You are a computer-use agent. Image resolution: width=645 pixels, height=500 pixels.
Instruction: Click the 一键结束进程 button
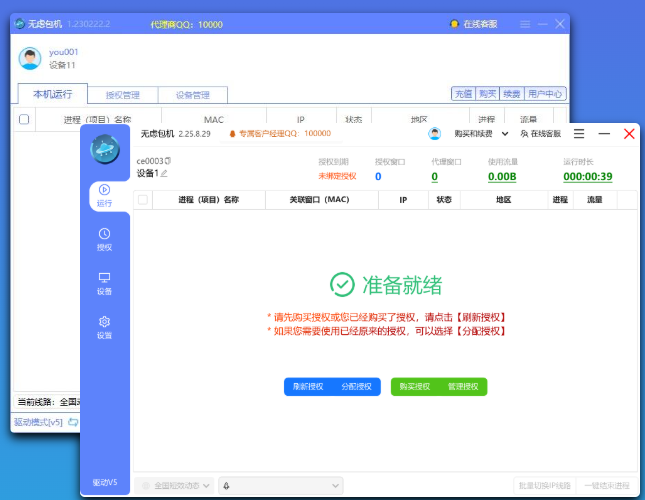607,486
